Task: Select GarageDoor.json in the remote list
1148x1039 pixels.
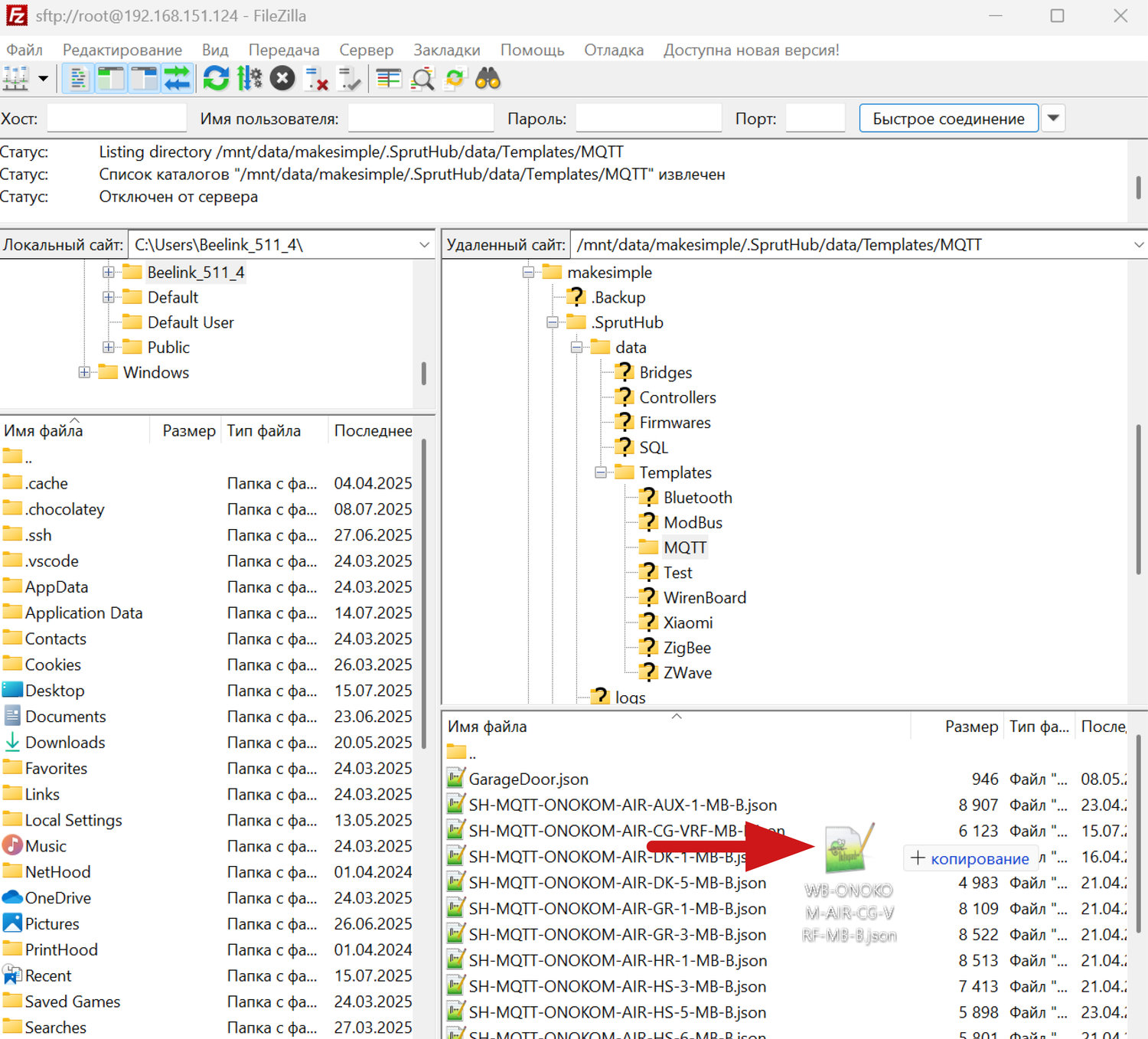Action: [x=528, y=779]
